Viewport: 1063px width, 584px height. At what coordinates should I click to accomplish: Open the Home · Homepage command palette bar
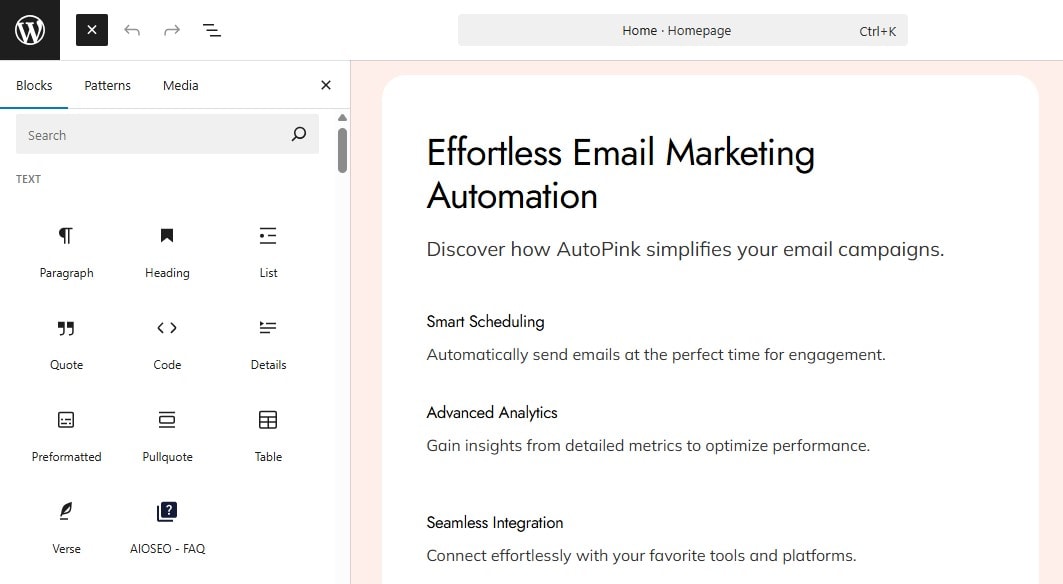click(683, 31)
